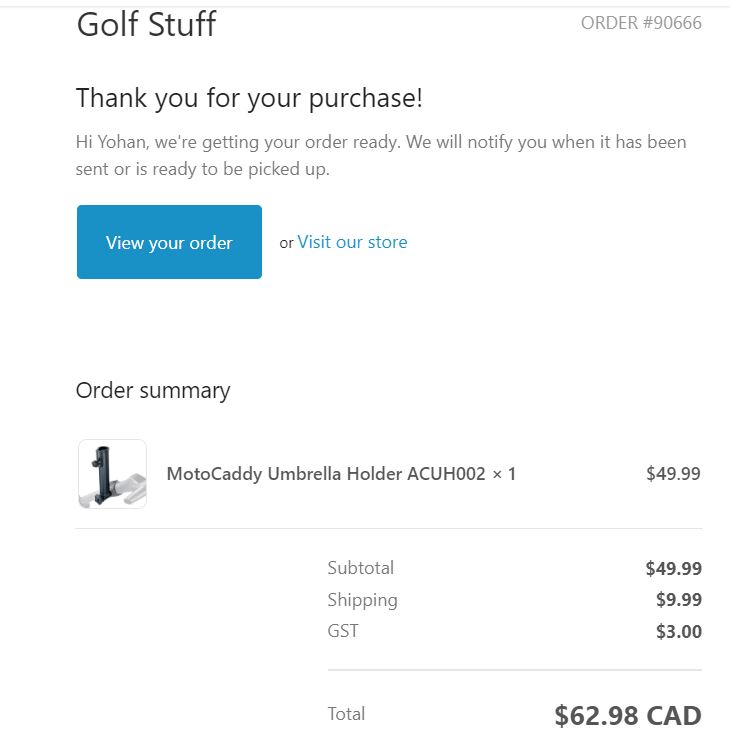Select the $62.98 CAD total amount

(628, 716)
